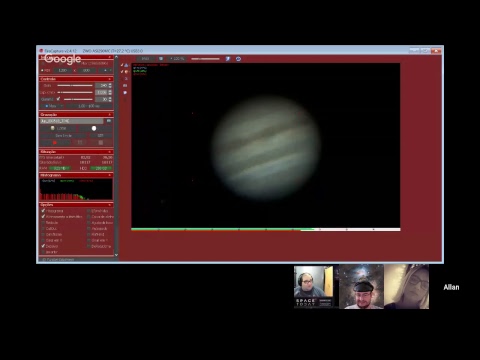
Task: Enable the CutOut option checkbox
Action: (x=43, y=229)
